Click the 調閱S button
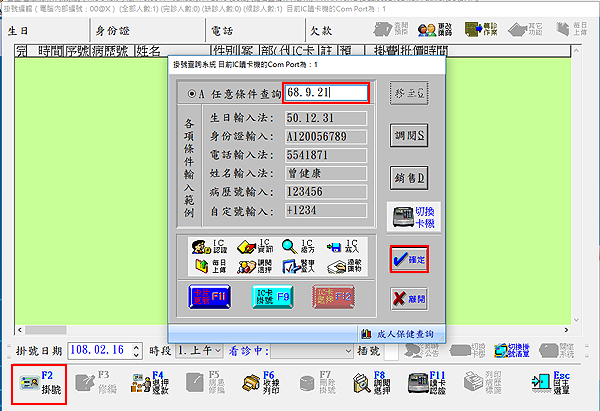The height and width of the screenshot is (411, 600). coord(409,135)
